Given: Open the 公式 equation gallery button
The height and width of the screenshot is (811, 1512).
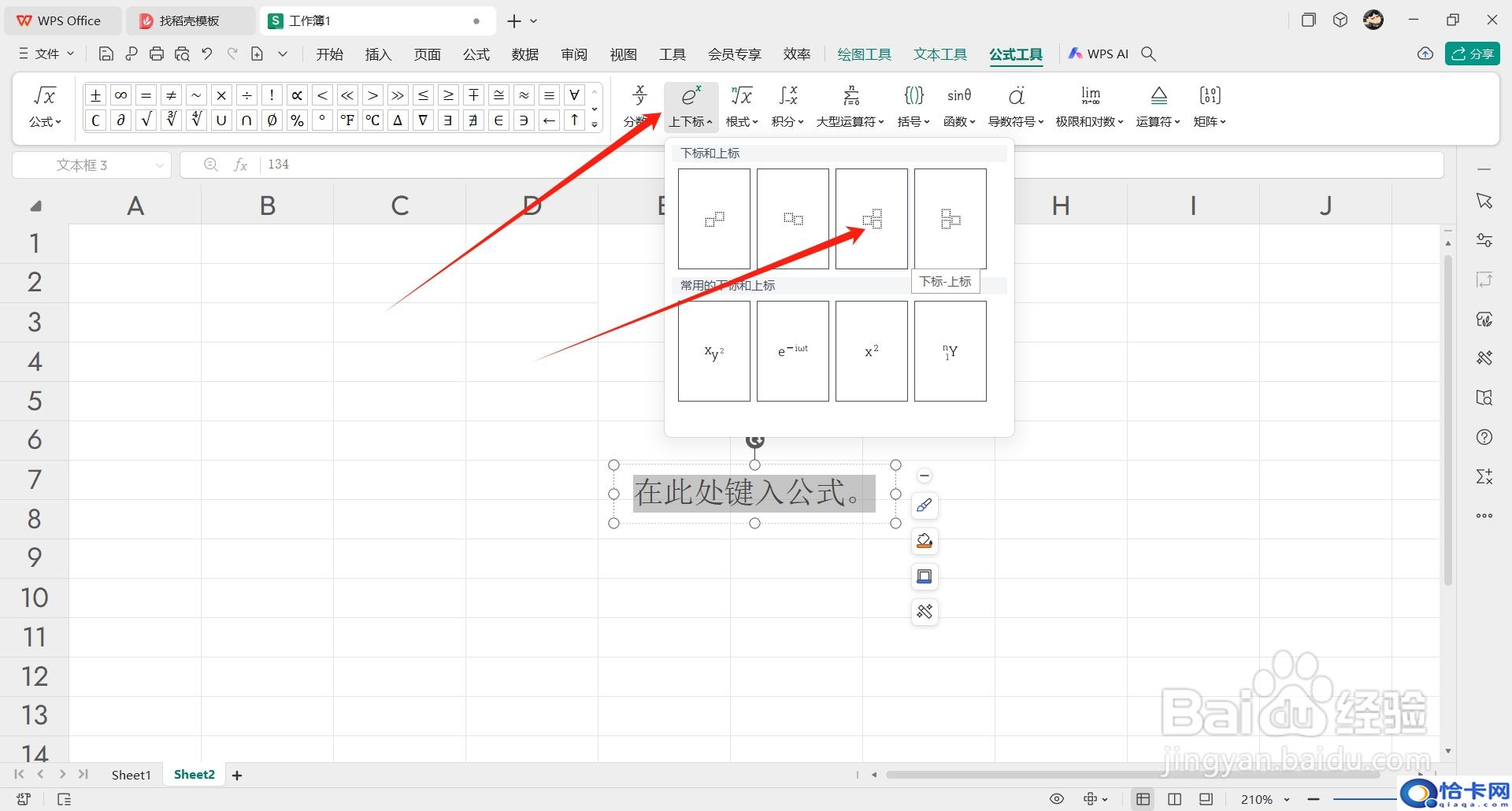Looking at the screenshot, I should coord(45,107).
